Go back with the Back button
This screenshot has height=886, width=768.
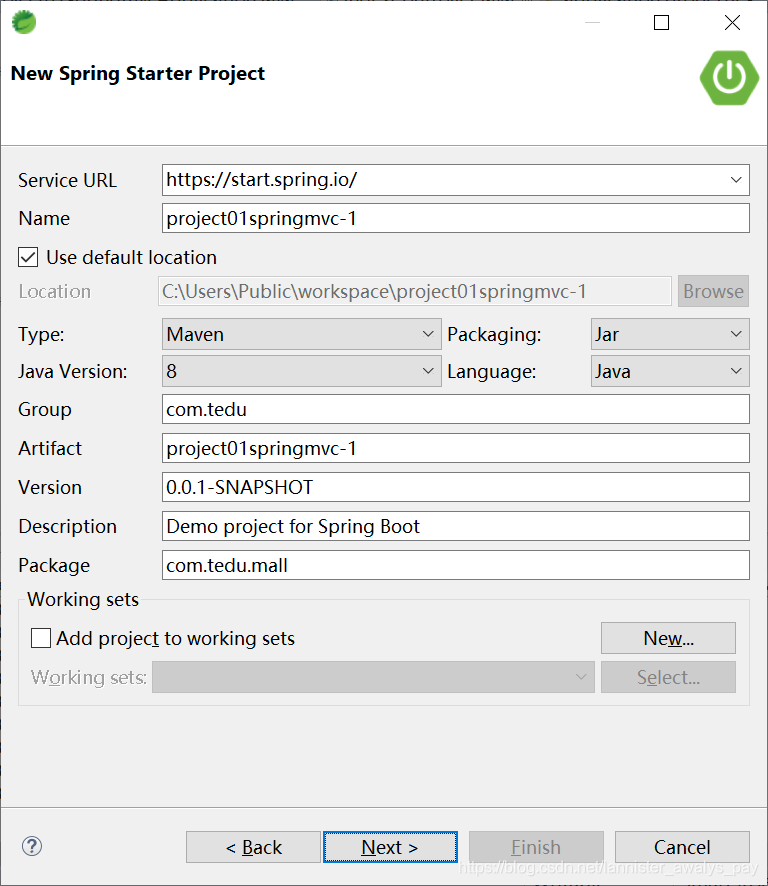point(253,846)
